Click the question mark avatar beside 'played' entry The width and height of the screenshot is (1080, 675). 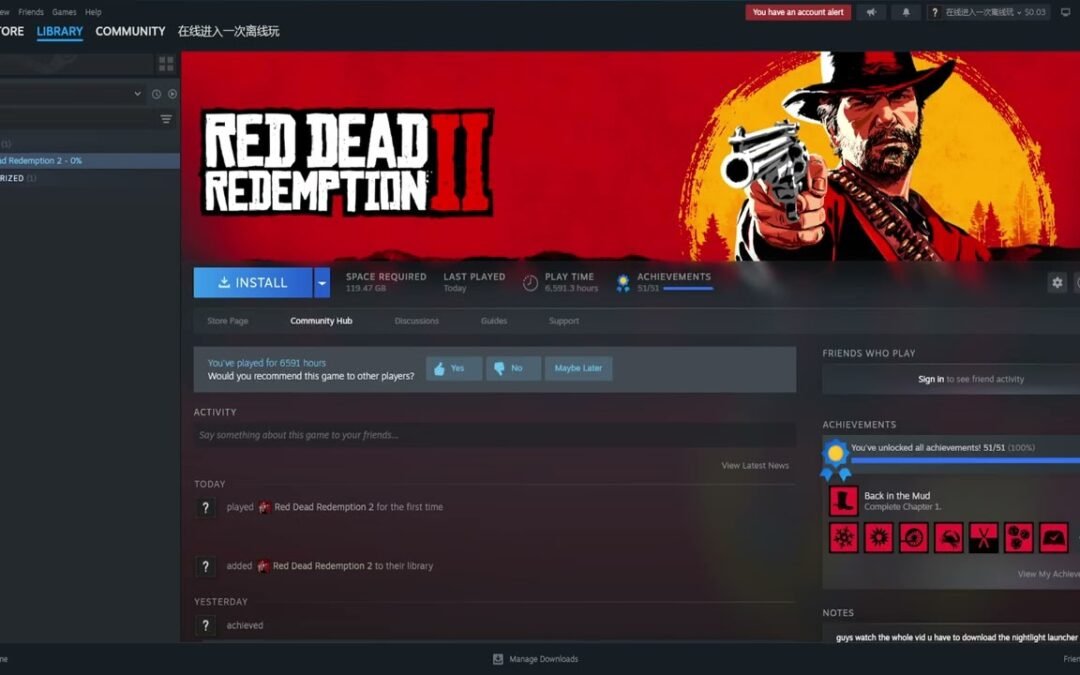tap(205, 508)
